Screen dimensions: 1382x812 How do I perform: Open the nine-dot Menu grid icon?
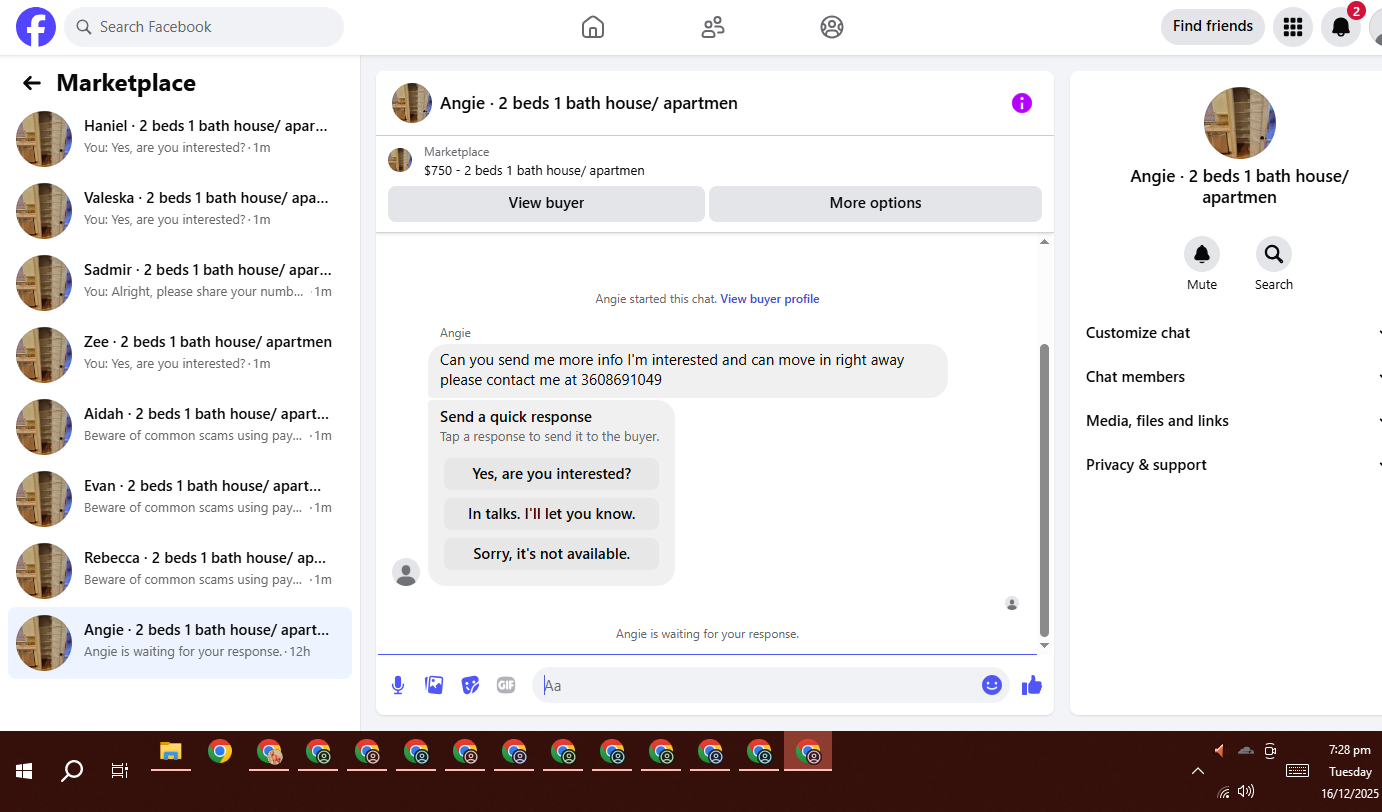tap(1293, 27)
